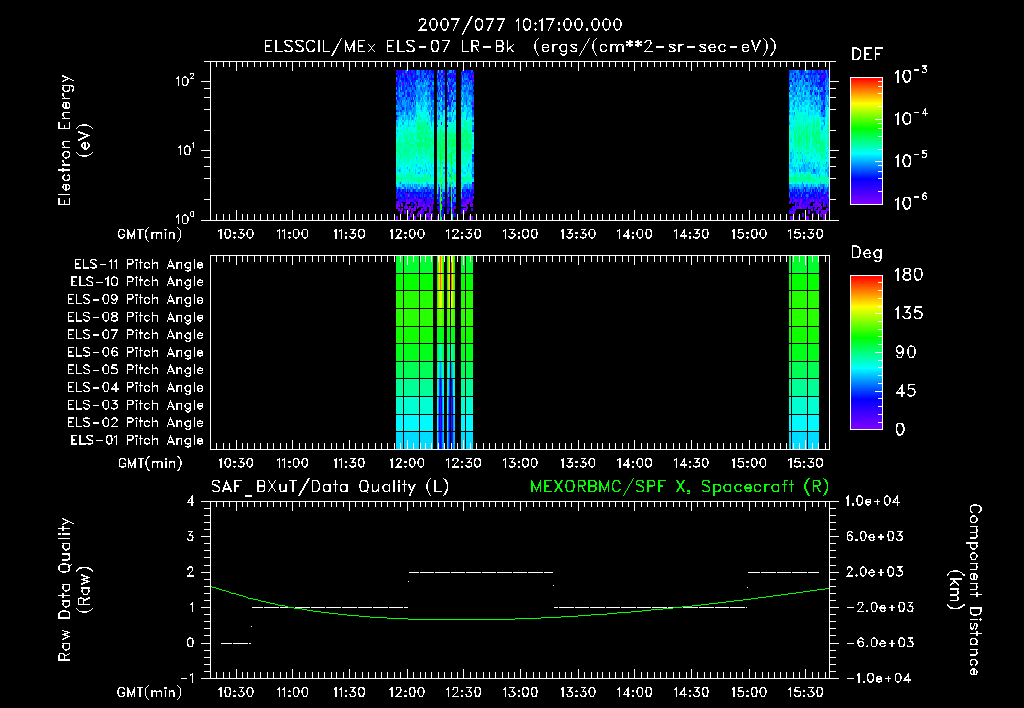
Task: Click the quality level 2 segment near 12:30
Action: click(481, 572)
